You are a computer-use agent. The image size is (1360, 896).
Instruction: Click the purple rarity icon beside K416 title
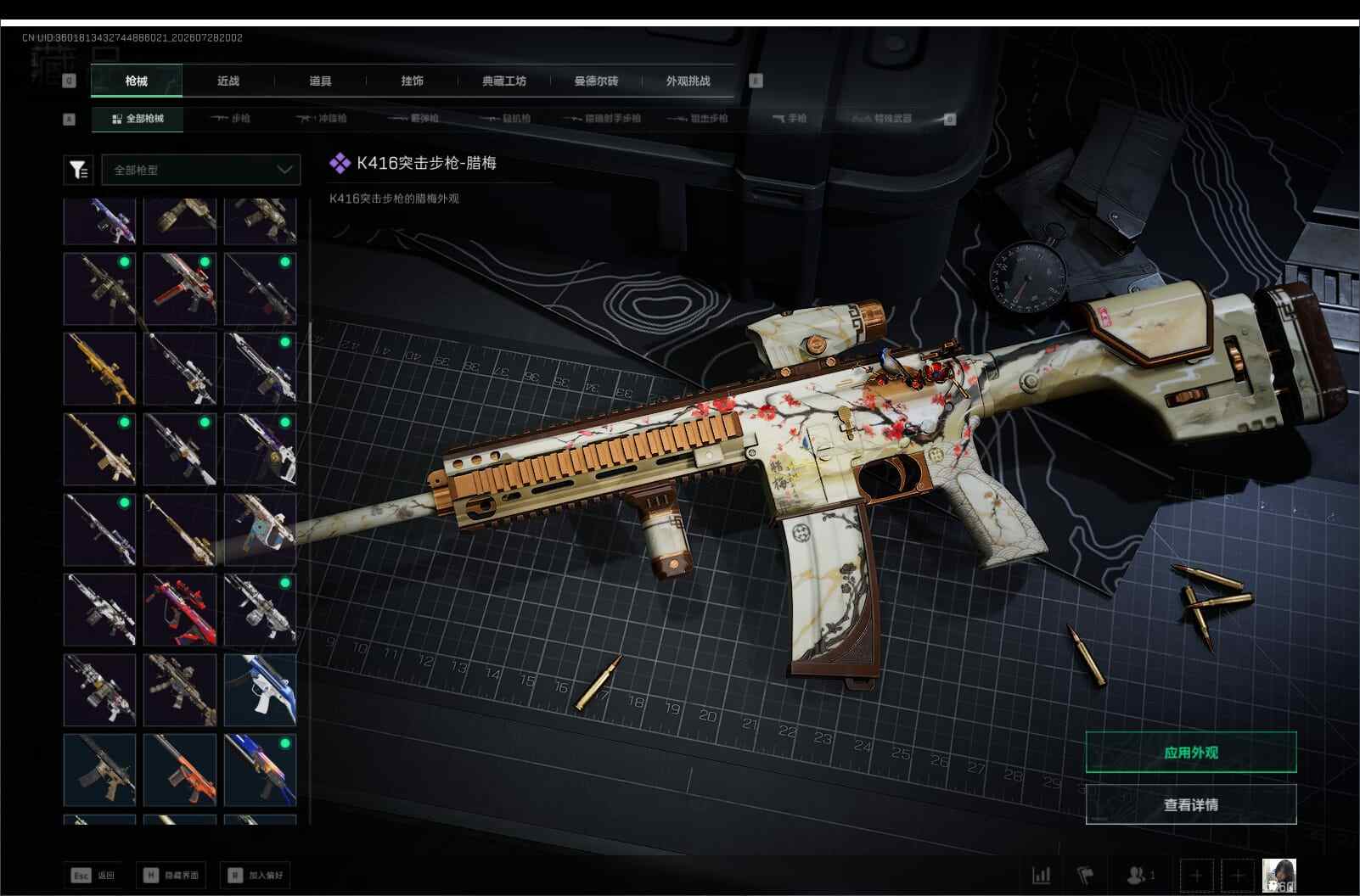click(340, 163)
